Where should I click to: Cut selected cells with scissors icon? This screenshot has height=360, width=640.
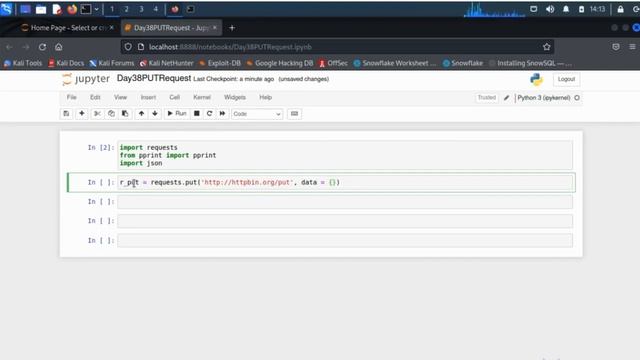97,113
